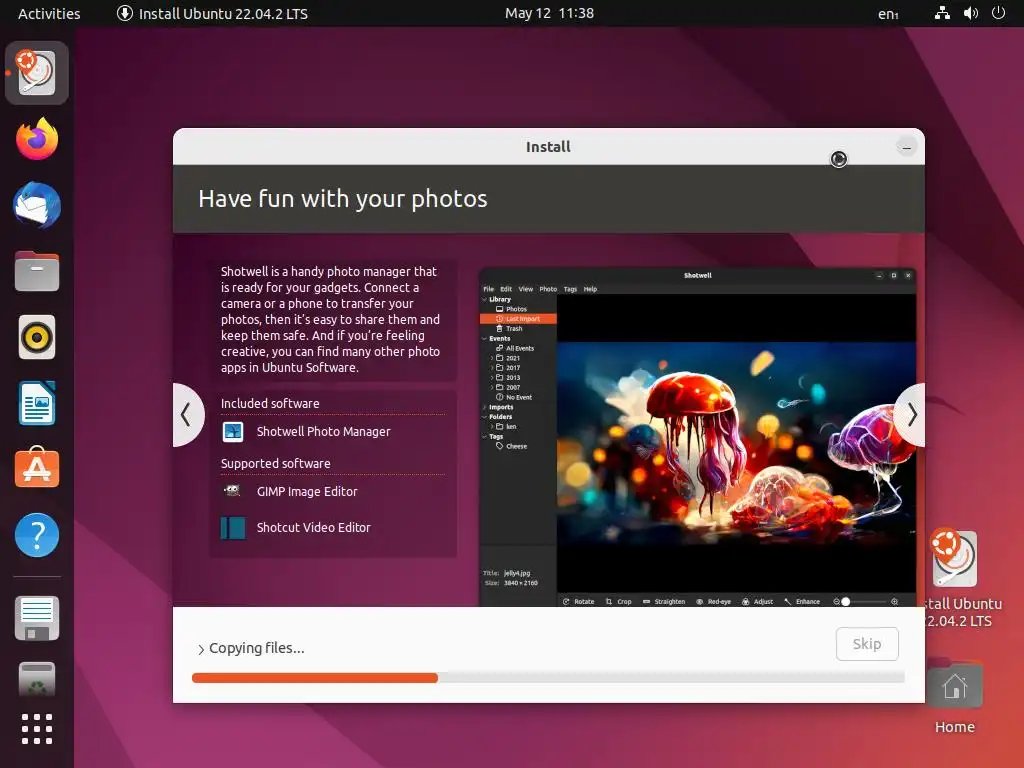Collapse the Tags tree in Shotwell screenshot
The image size is (1024, 768).
[485, 436]
